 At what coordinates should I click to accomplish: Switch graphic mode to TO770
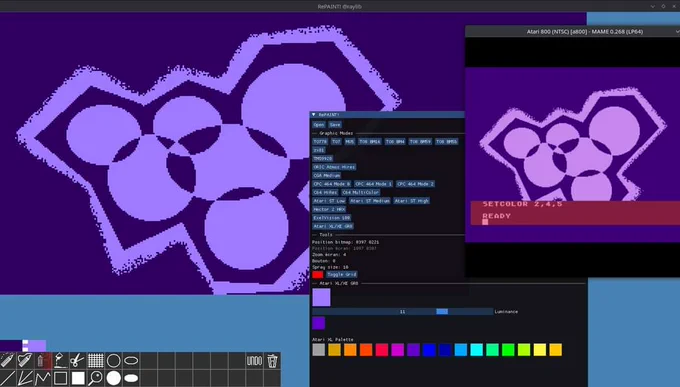[x=320, y=141]
